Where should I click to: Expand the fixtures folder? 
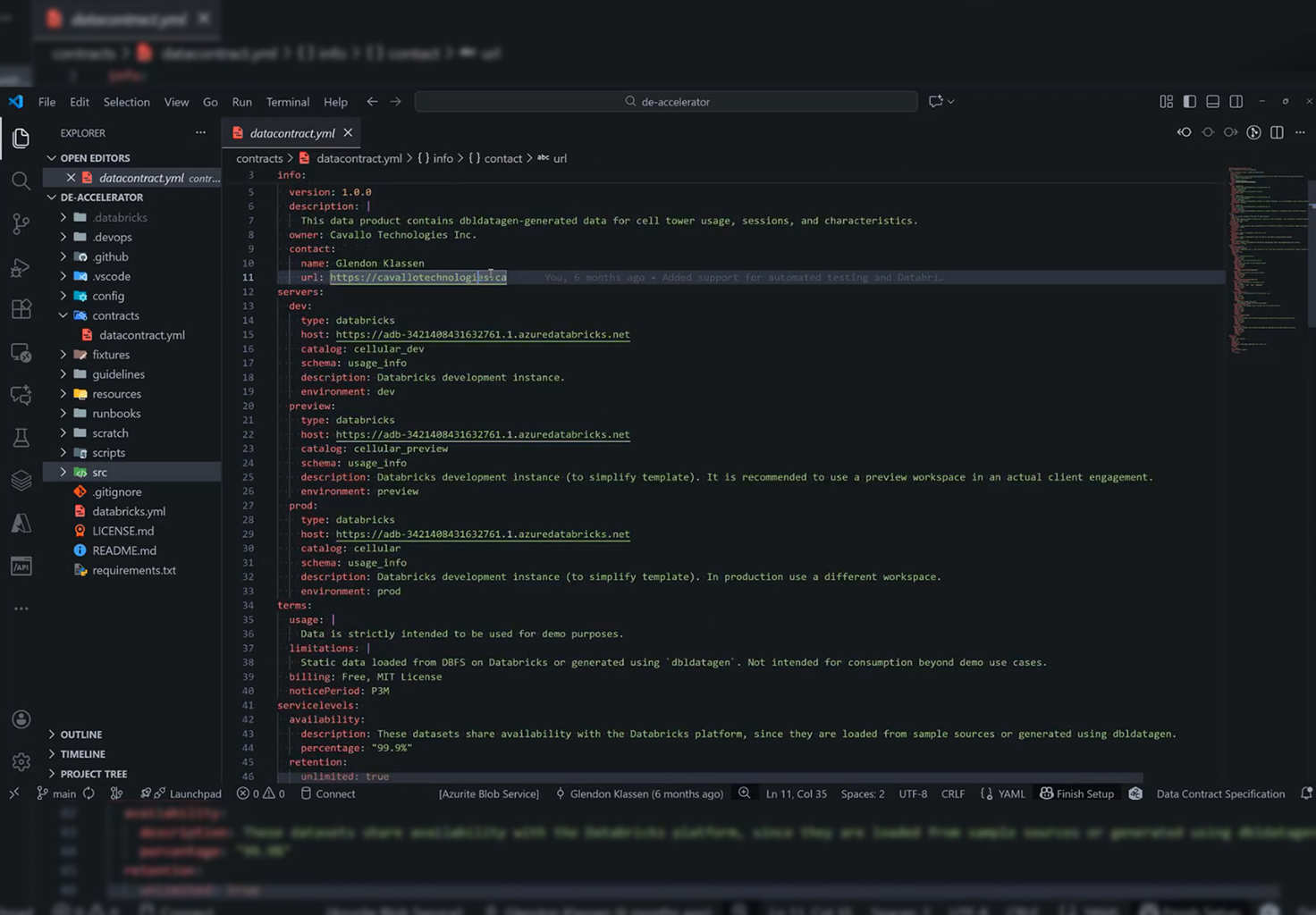(111, 355)
